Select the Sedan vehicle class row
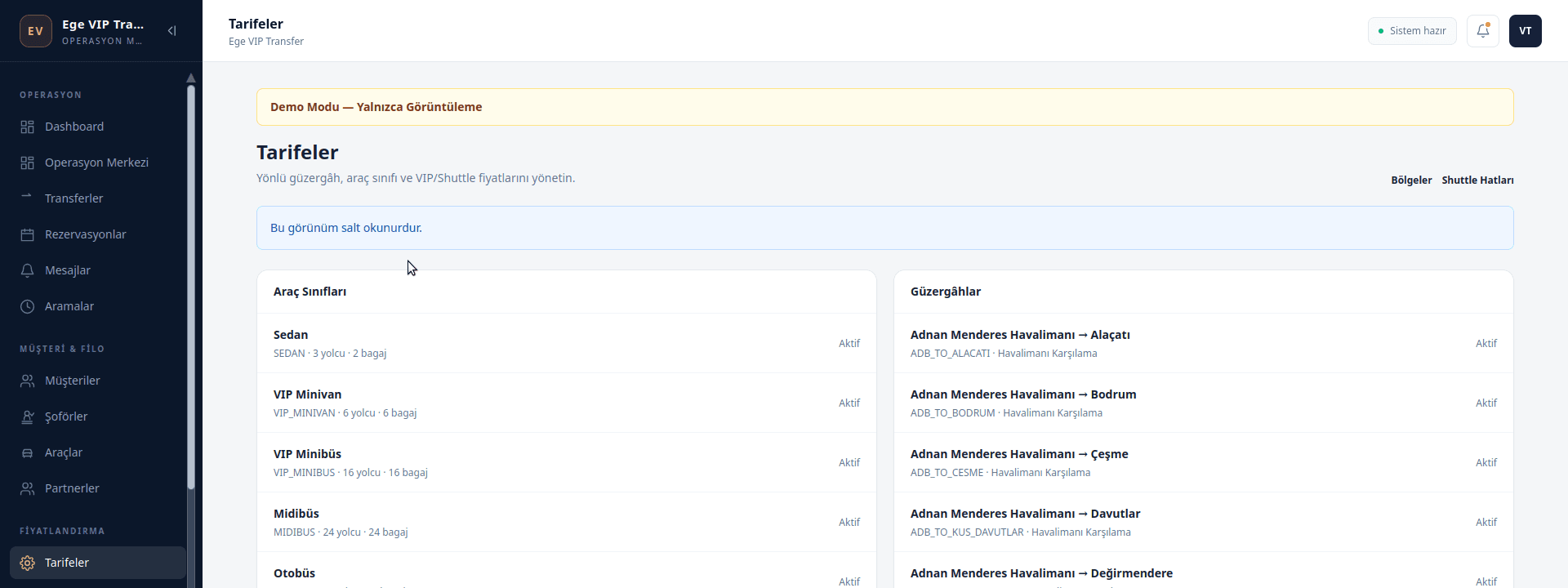This screenshot has width=1568, height=588. [567, 343]
